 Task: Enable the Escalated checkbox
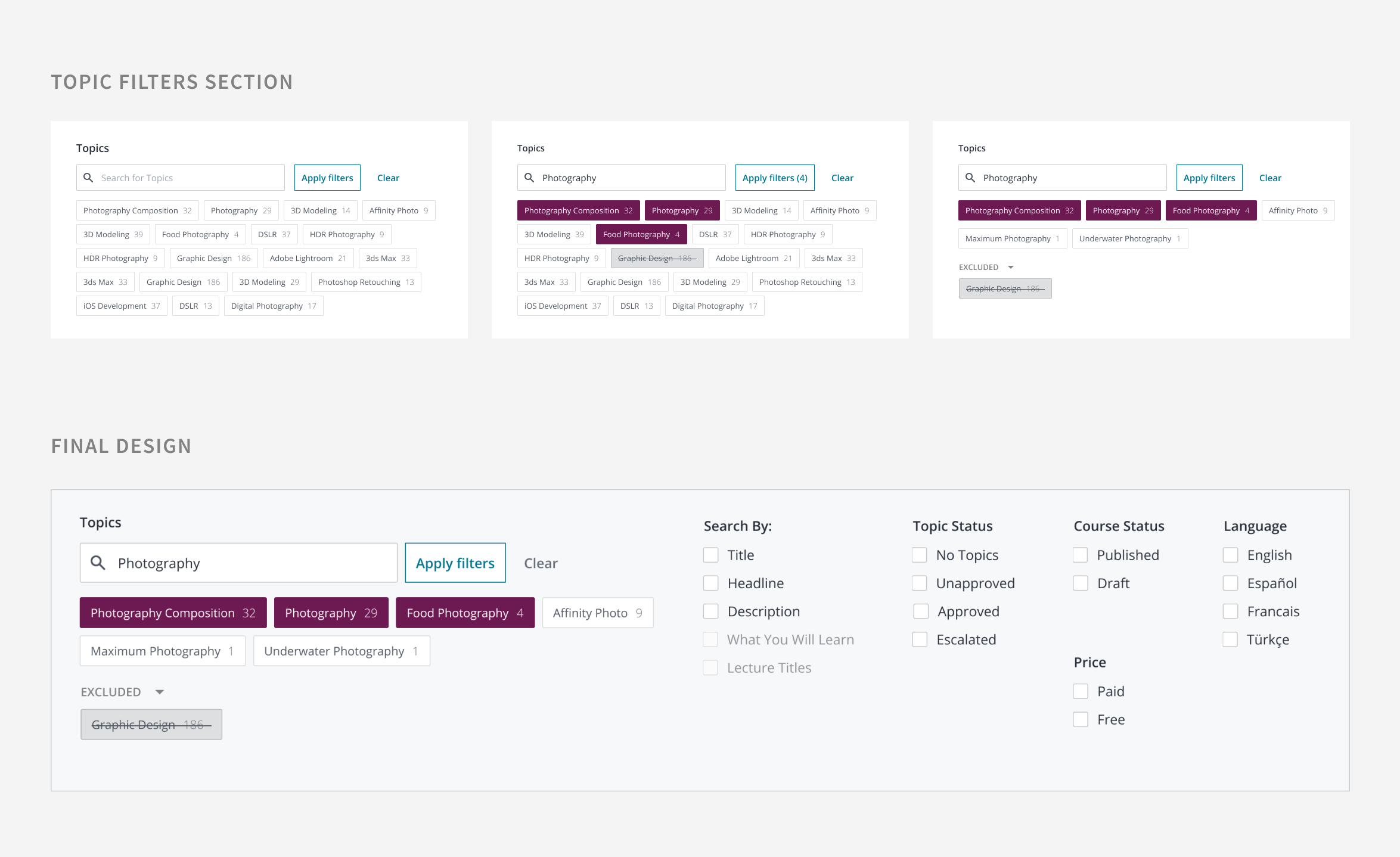920,639
